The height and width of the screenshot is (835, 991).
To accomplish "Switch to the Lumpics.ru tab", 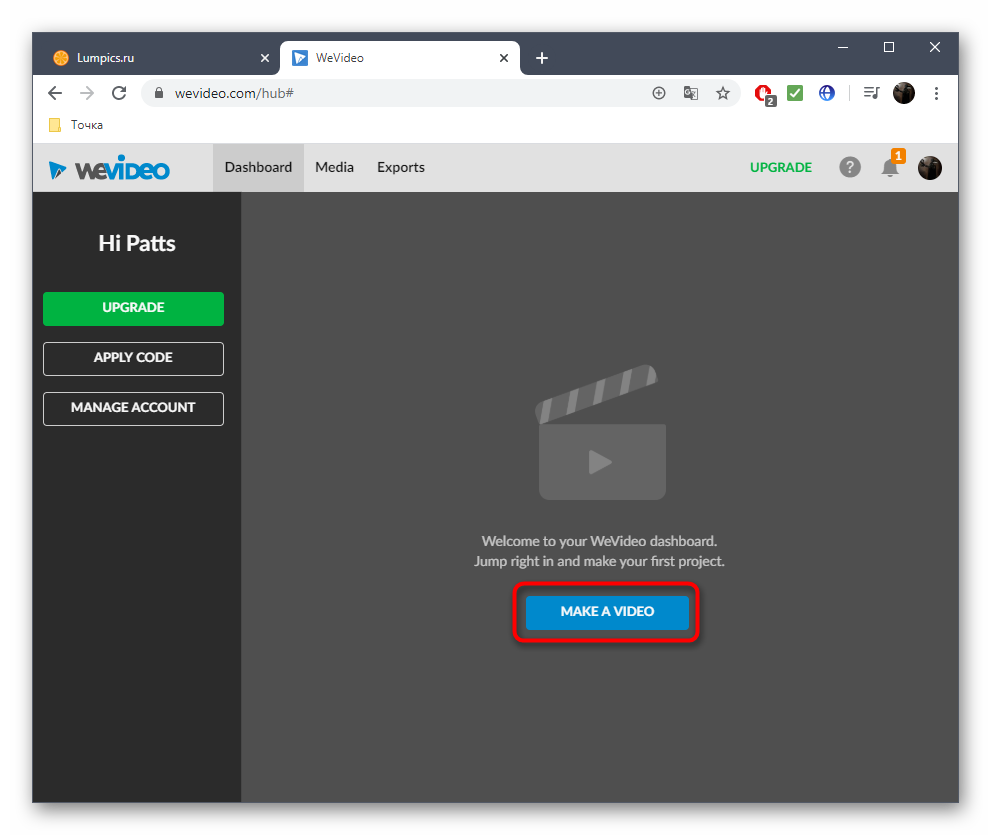I will coord(157,58).
